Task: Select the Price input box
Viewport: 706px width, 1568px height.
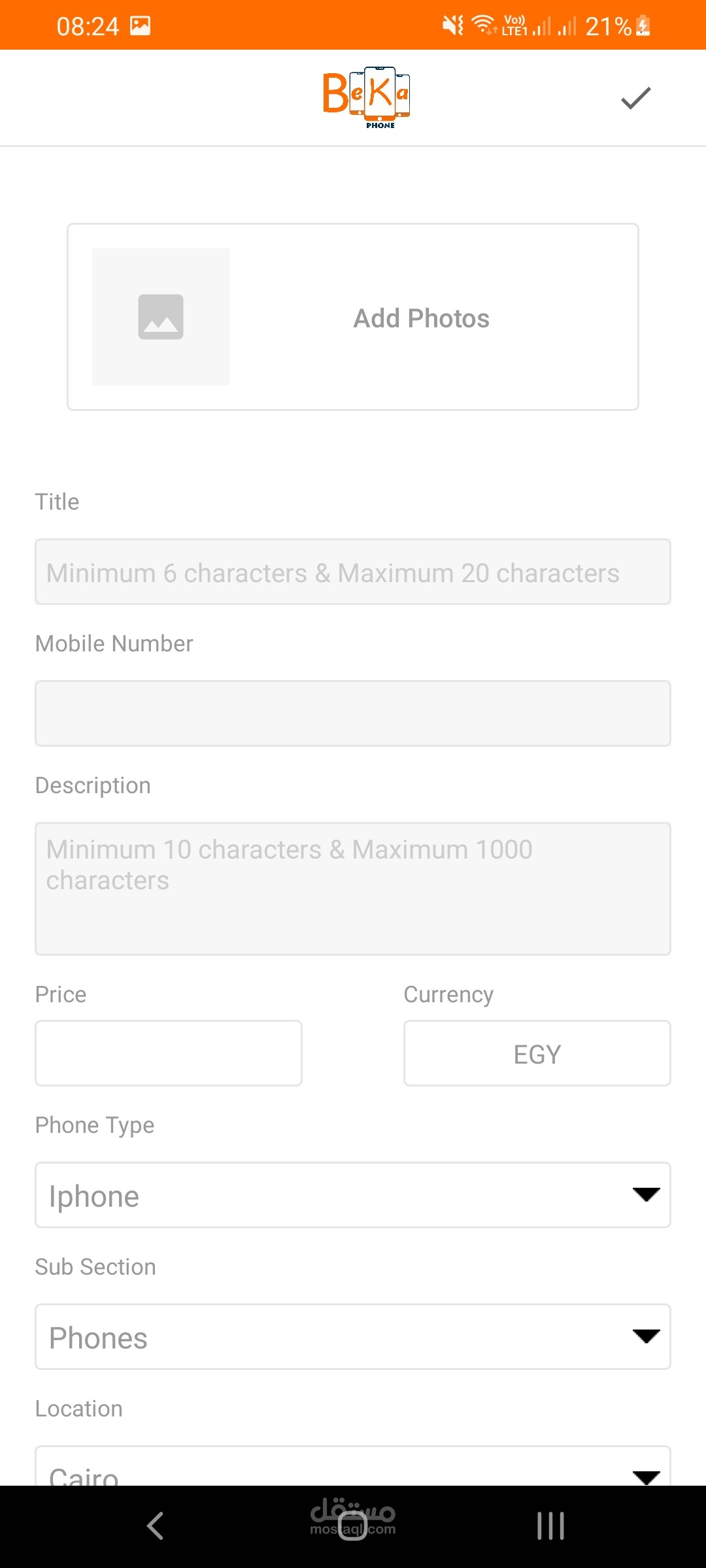Action: click(169, 1053)
